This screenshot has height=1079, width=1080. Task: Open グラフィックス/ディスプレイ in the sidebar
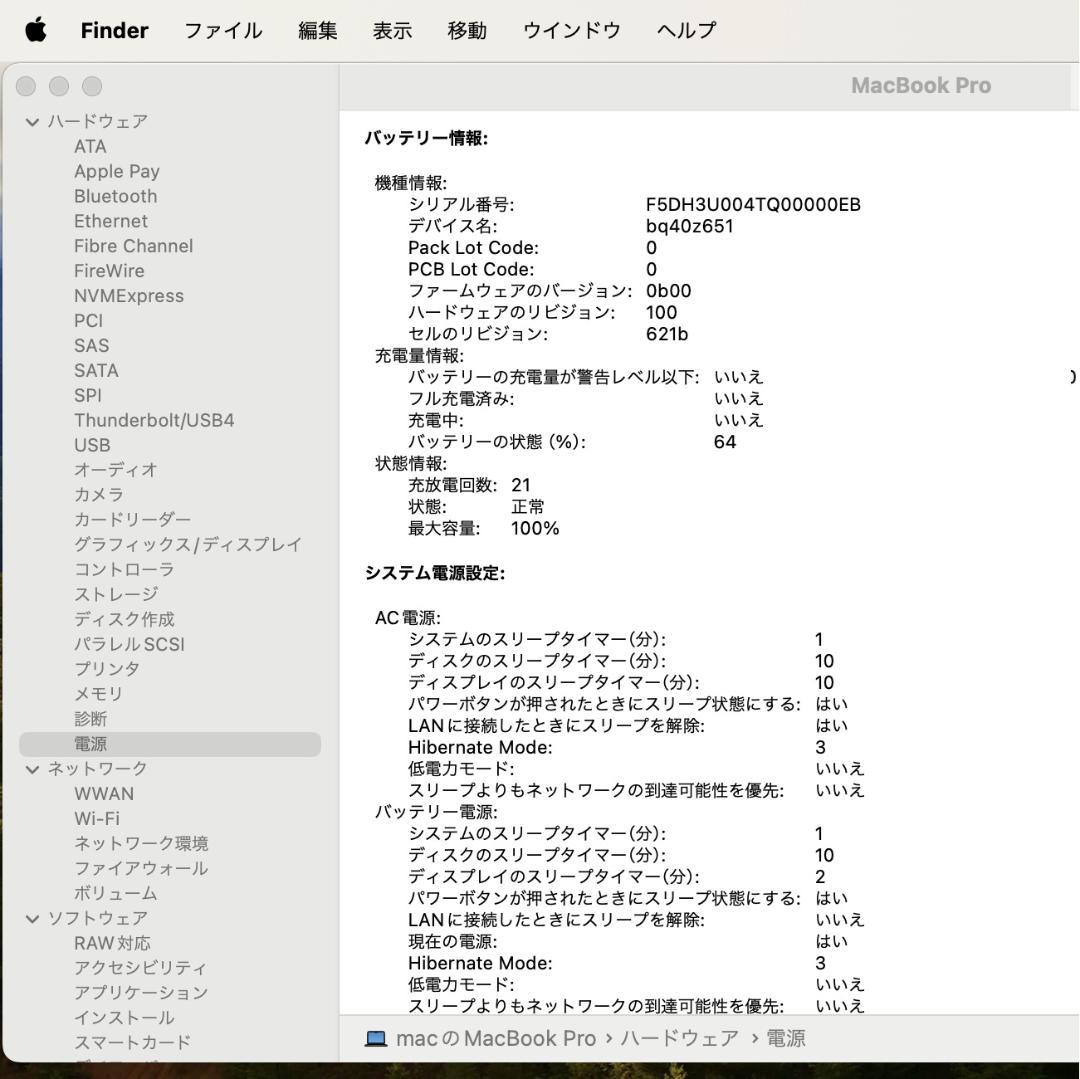186,544
